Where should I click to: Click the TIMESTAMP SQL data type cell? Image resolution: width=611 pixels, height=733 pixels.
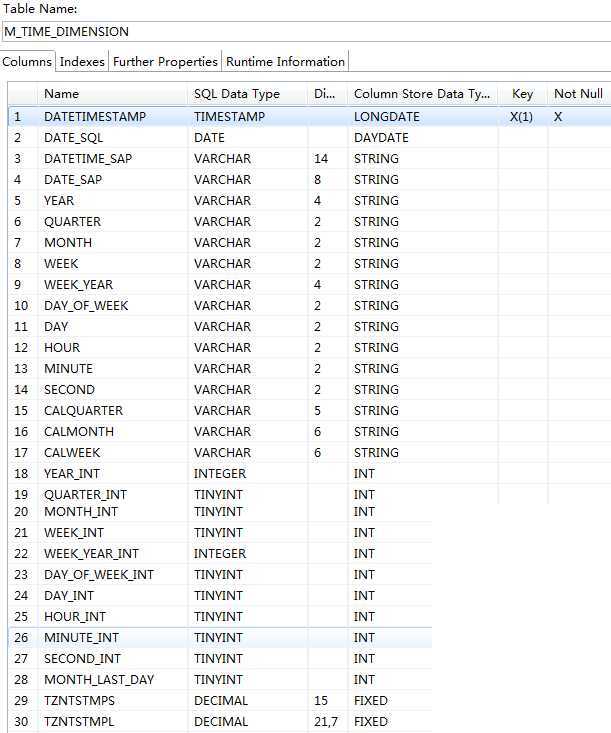pyautogui.click(x=229, y=117)
